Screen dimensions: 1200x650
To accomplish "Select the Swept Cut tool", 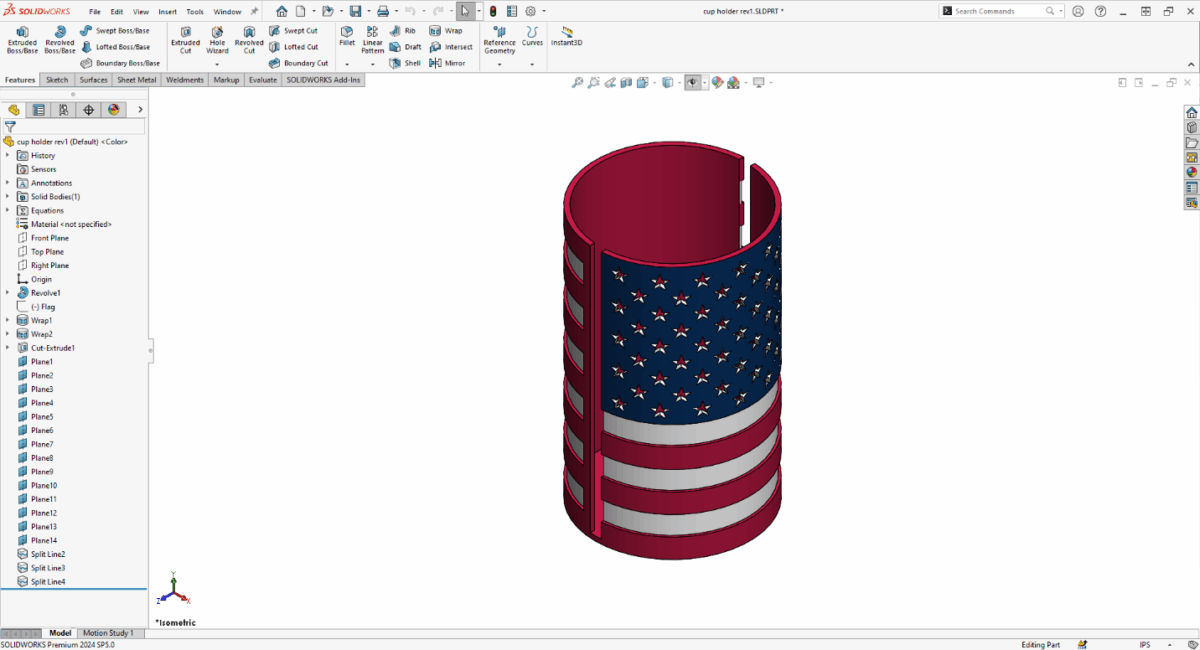I will pos(299,30).
